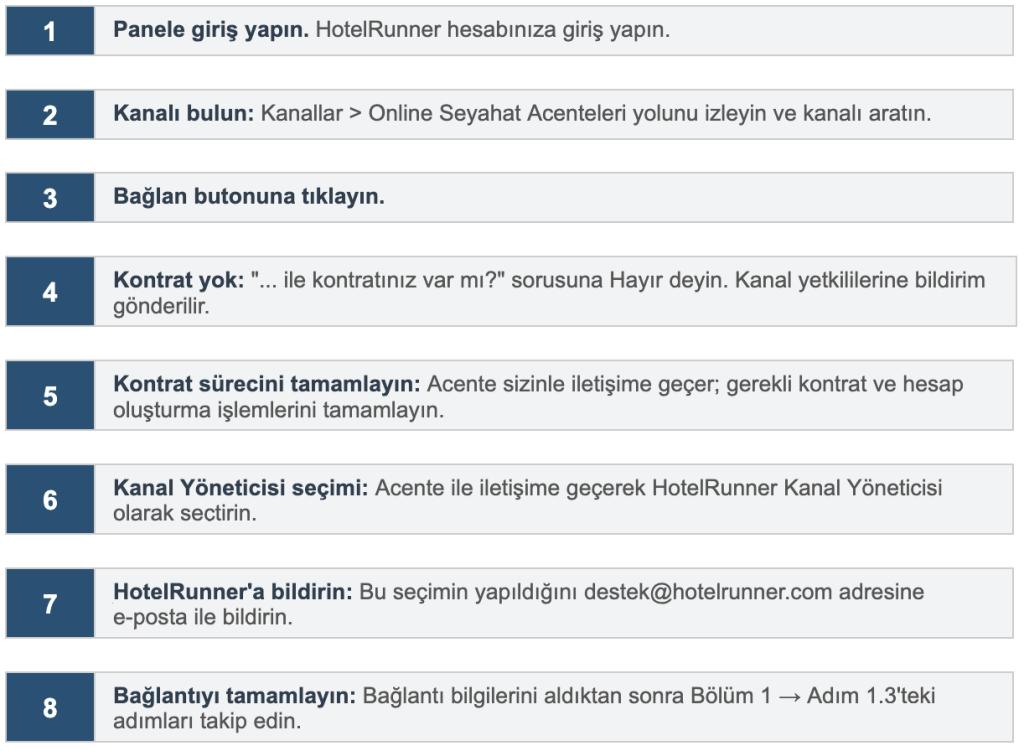Click the "HotelRunner'a bildirin:" heading
Viewport: 1024px width, 751px height.
[x=233, y=592]
